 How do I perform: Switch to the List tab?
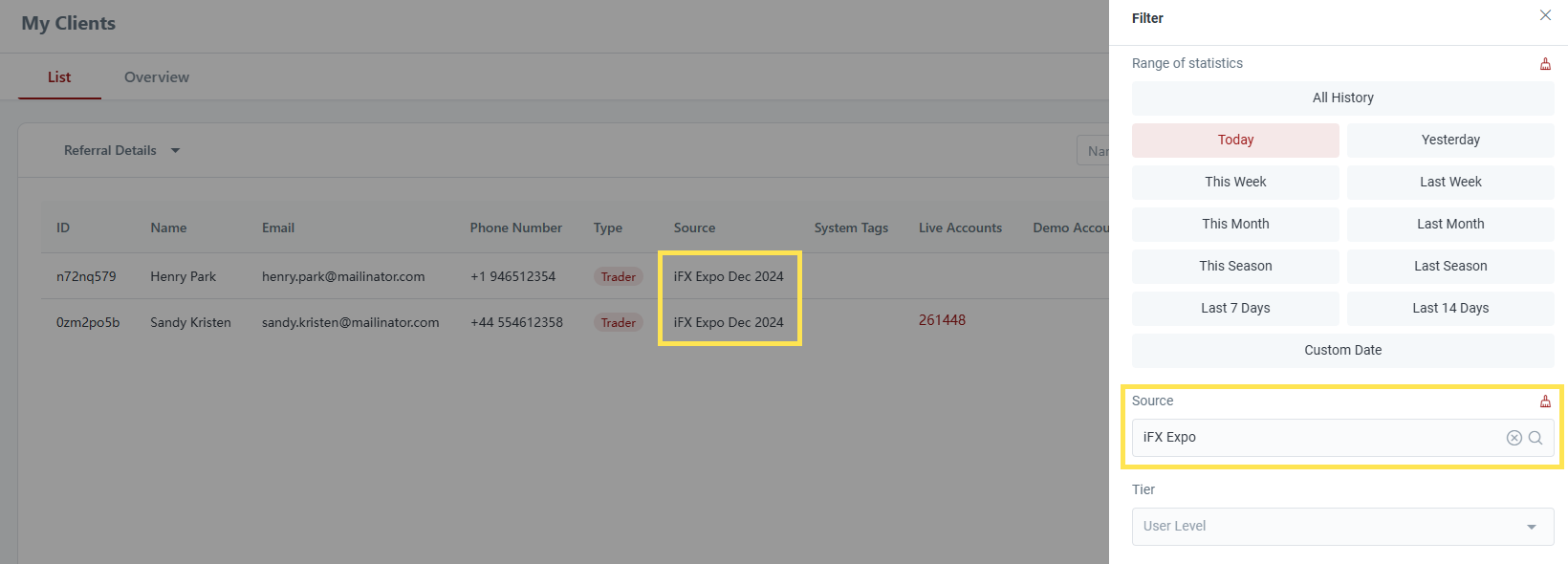pyautogui.click(x=59, y=77)
